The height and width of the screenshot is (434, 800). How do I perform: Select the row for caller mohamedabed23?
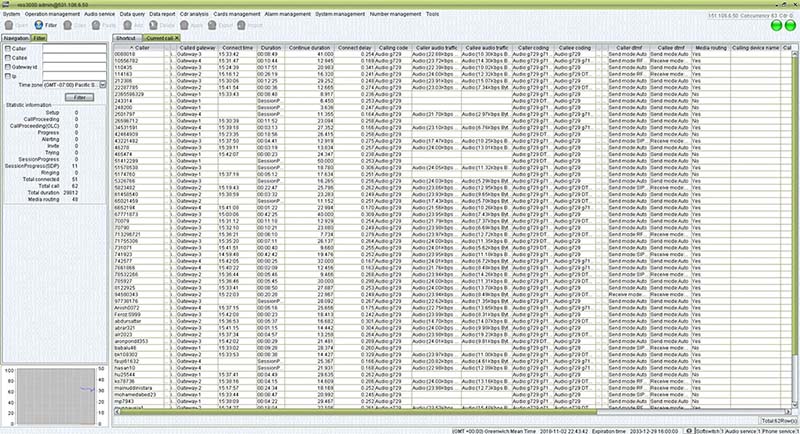click(x=452, y=395)
